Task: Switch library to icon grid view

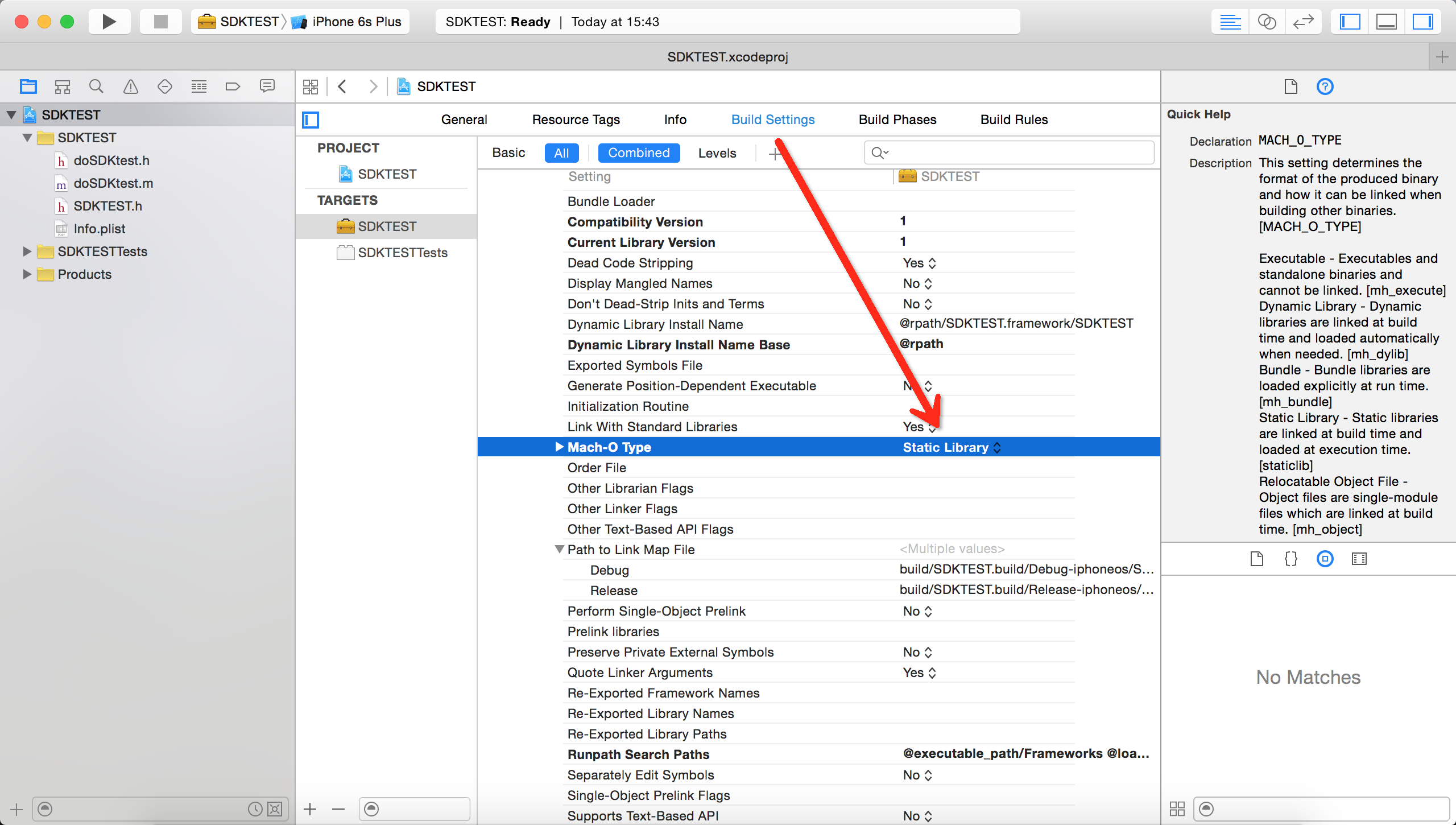Action: (x=1177, y=808)
